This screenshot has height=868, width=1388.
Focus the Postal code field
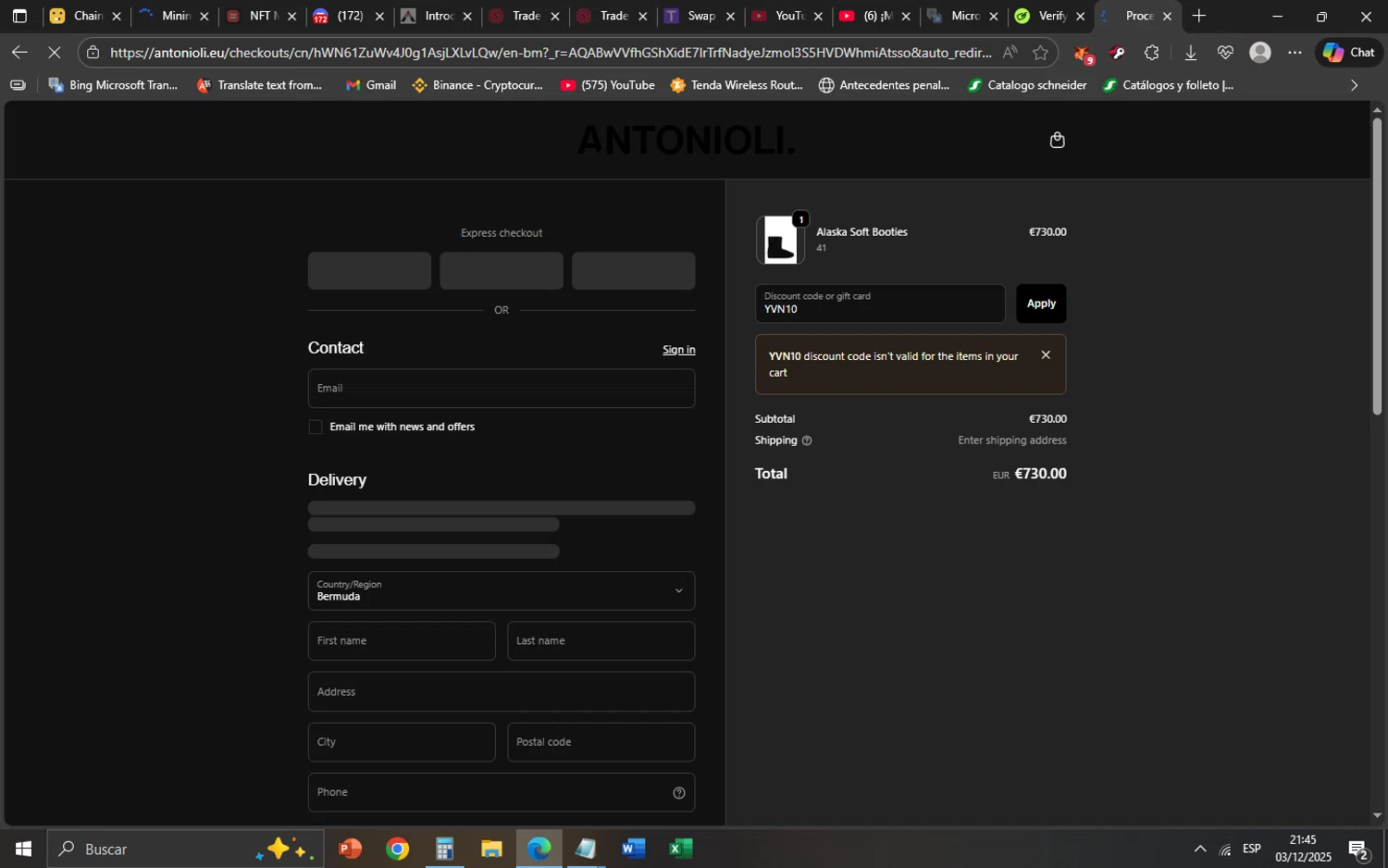601,742
